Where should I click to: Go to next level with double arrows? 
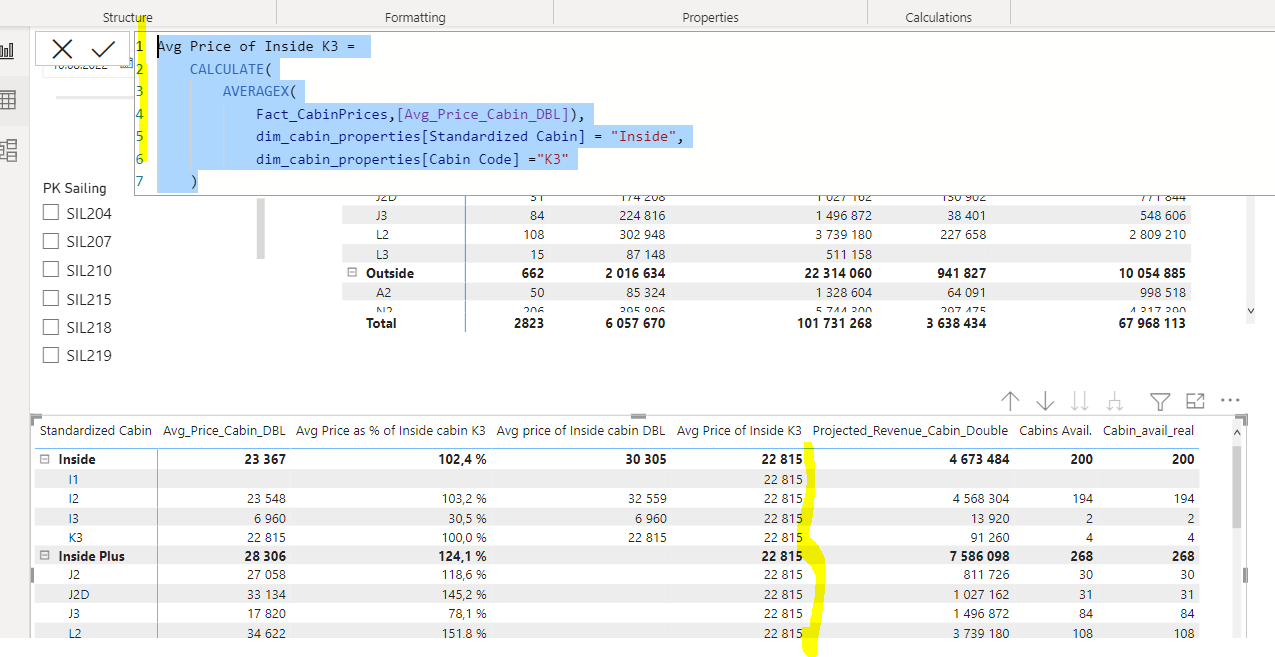coord(1080,401)
